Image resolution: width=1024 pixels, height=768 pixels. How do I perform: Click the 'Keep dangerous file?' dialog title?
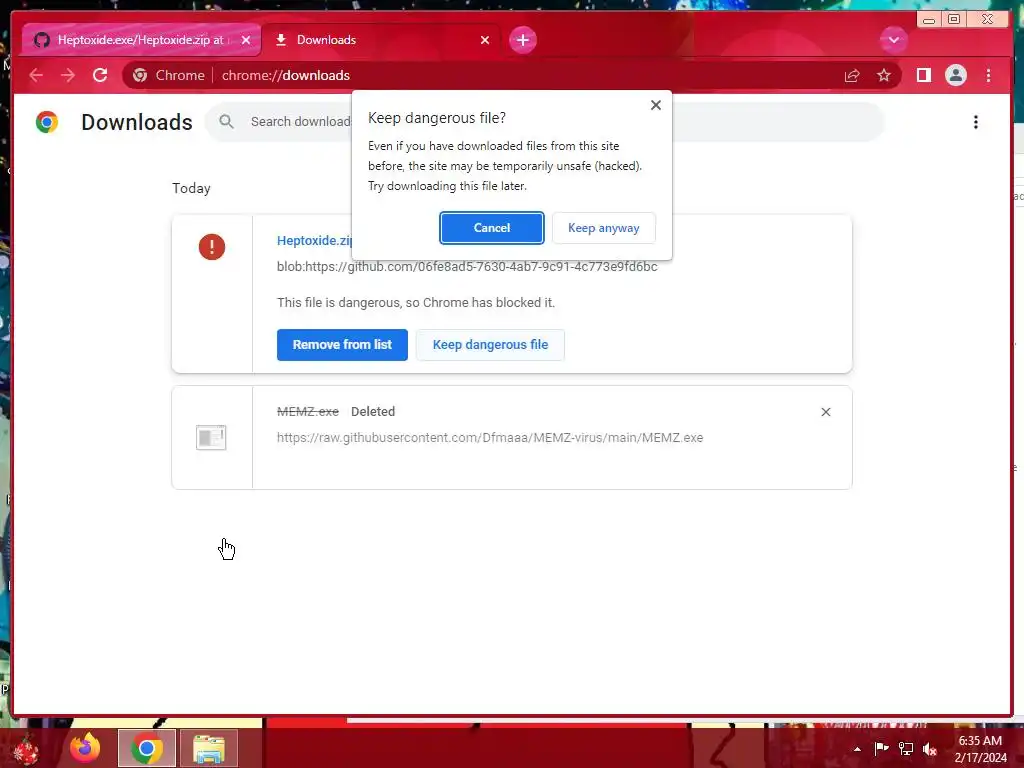(x=437, y=118)
